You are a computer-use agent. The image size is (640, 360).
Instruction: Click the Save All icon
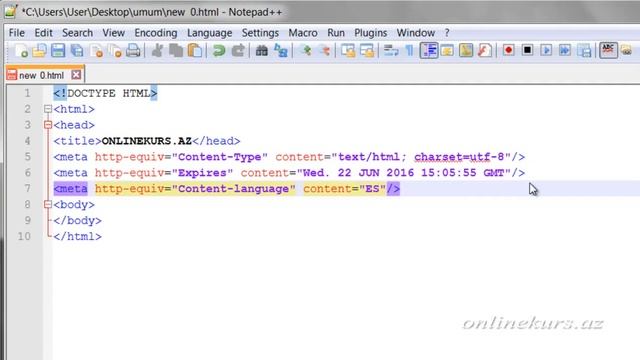77,51
